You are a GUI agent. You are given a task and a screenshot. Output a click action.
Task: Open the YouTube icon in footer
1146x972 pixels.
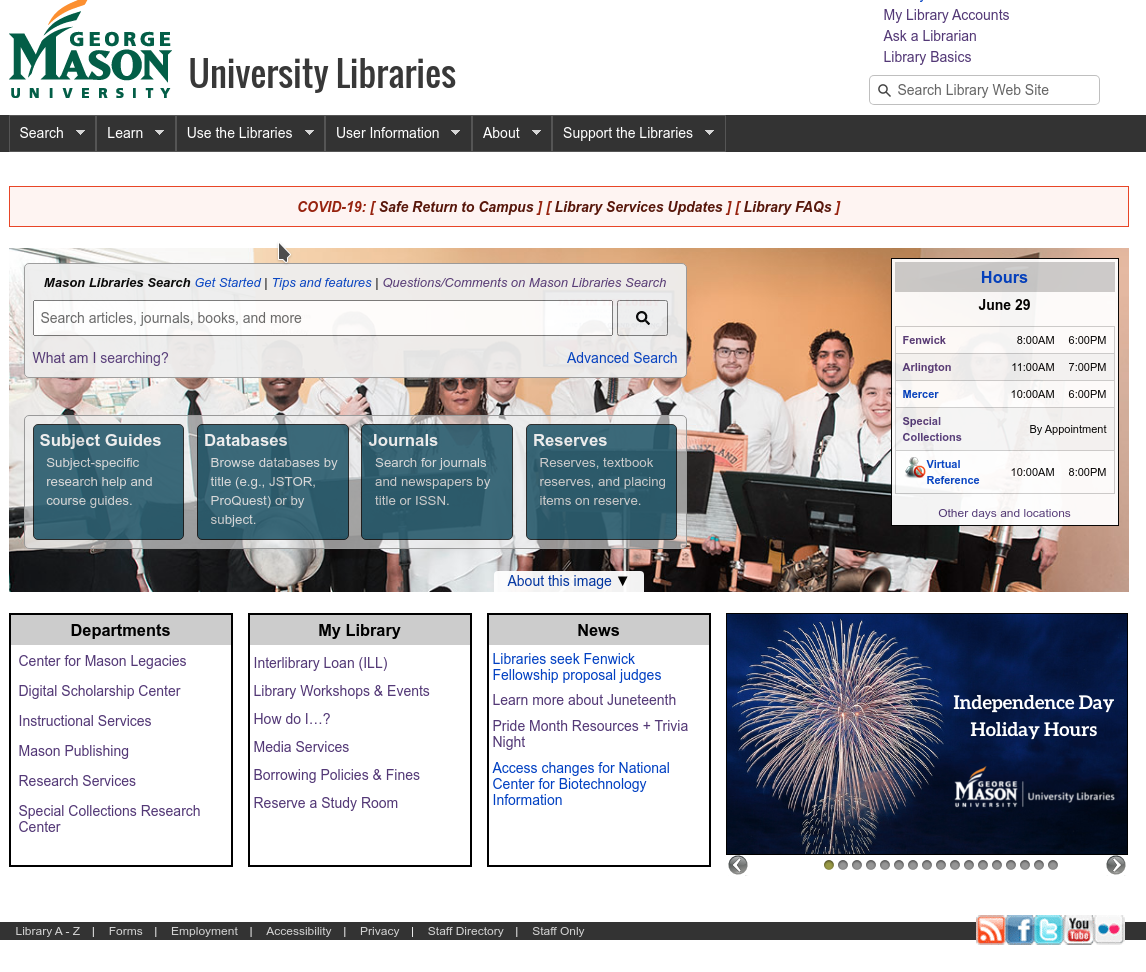point(1079,930)
